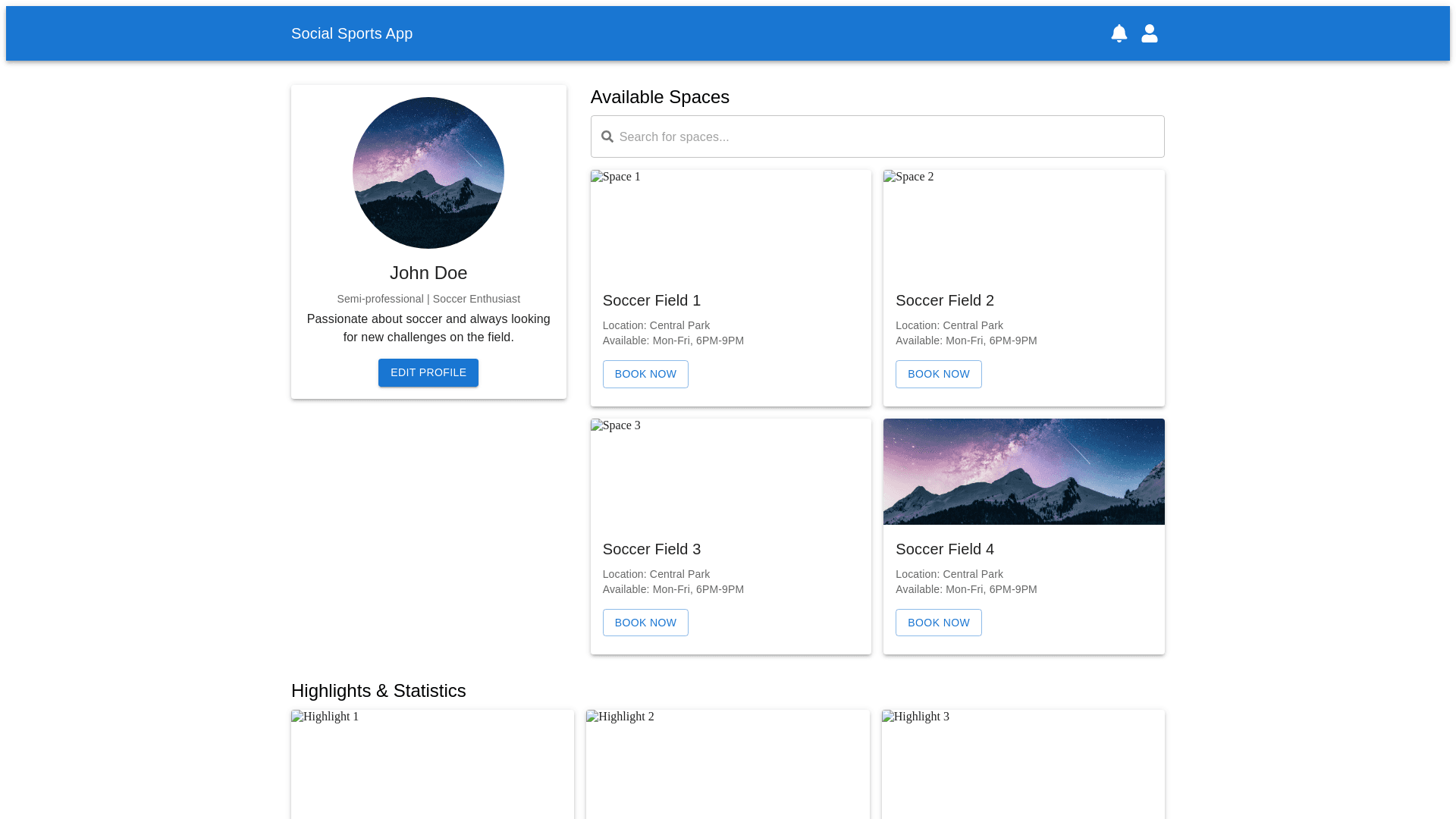Click John Doe's profile avatar

[x=428, y=173]
